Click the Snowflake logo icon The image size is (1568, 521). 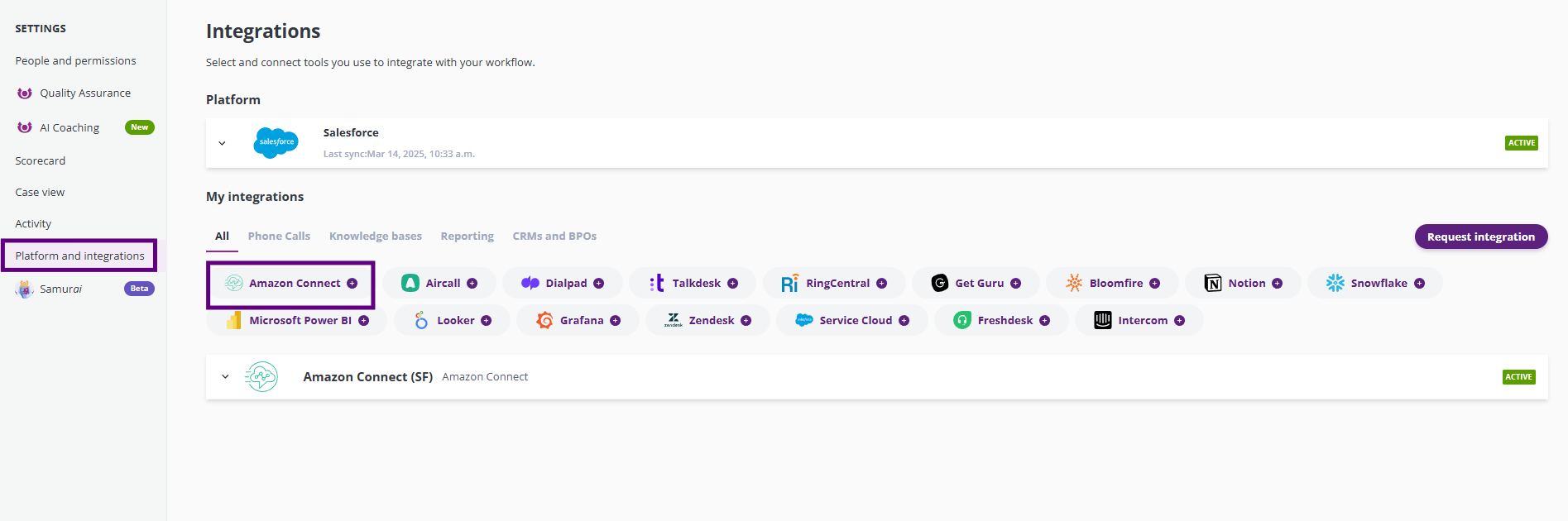point(1335,284)
